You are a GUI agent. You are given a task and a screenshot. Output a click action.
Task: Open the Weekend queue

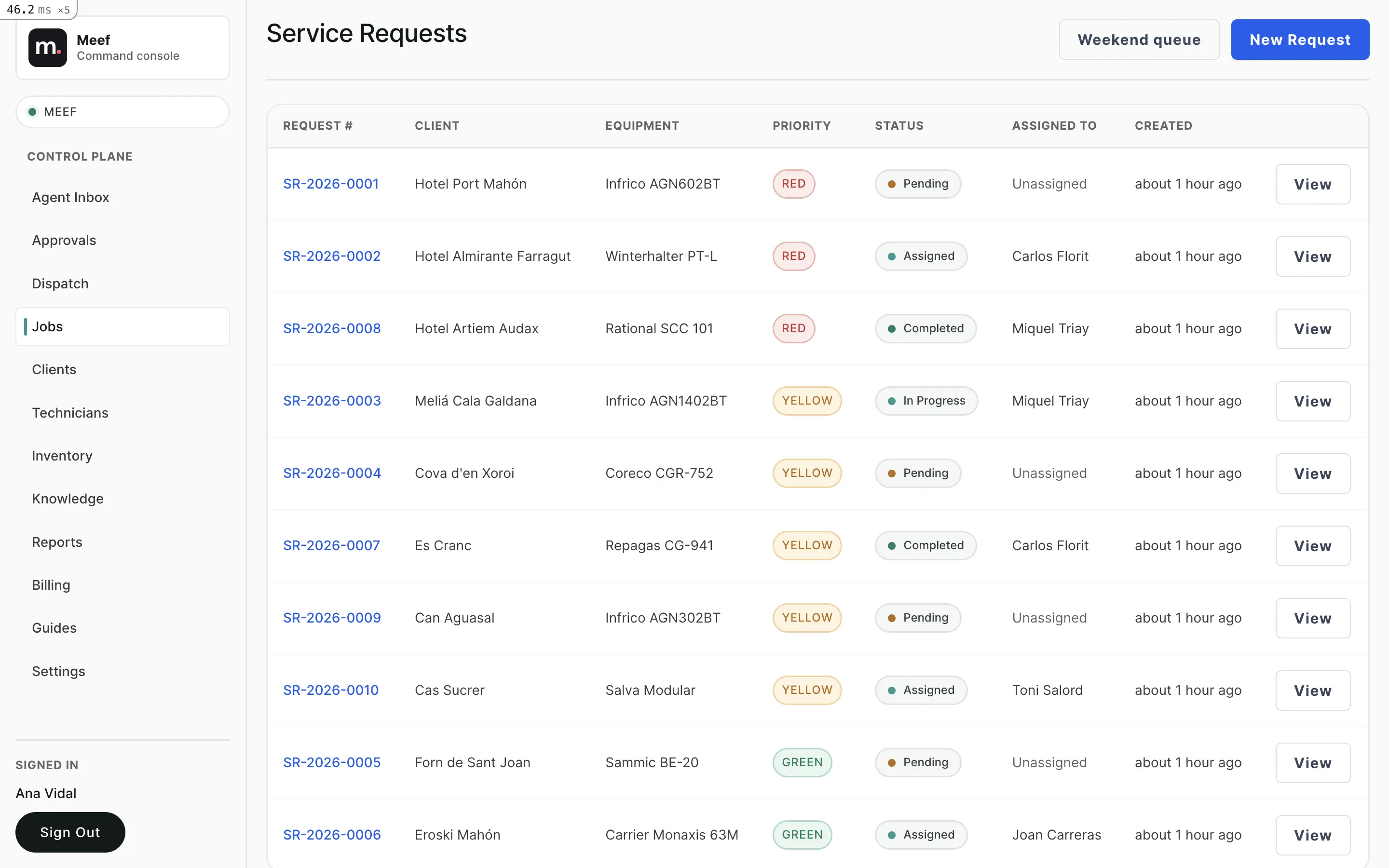pos(1139,40)
